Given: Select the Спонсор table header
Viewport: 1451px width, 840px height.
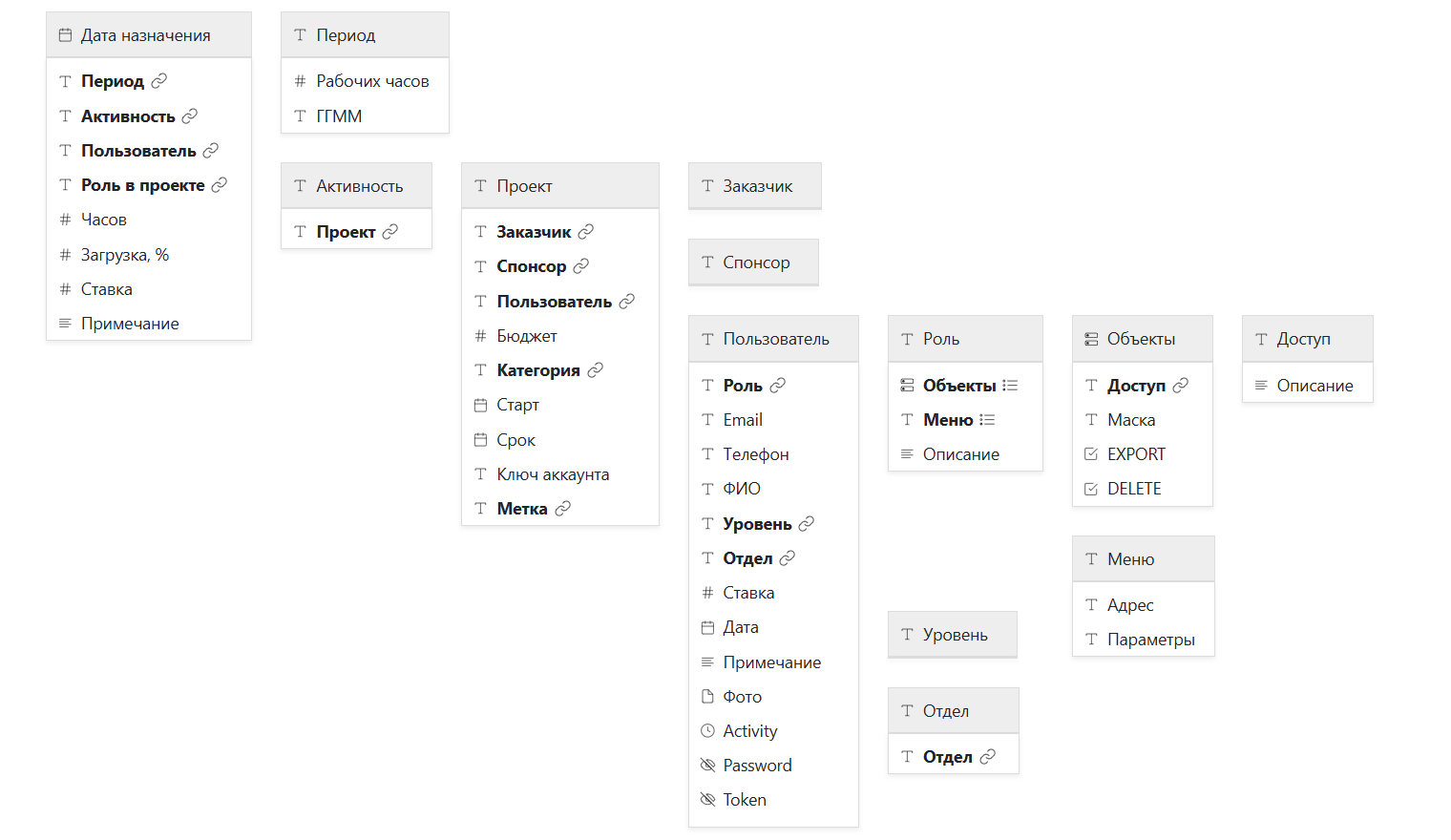Looking at the screenshot, I should (x=753, y=262).
